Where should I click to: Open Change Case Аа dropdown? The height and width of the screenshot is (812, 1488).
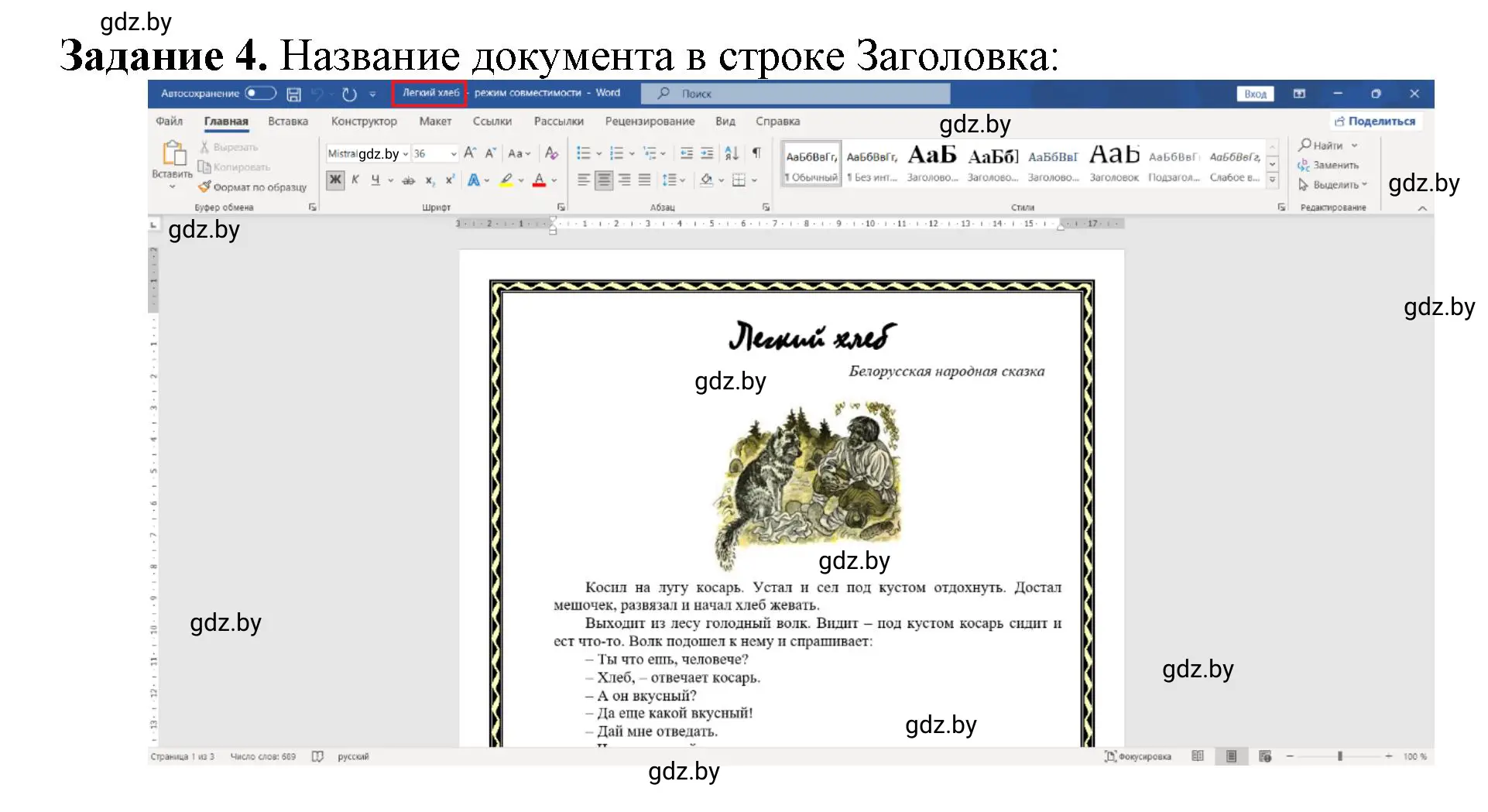pos(519,153)
